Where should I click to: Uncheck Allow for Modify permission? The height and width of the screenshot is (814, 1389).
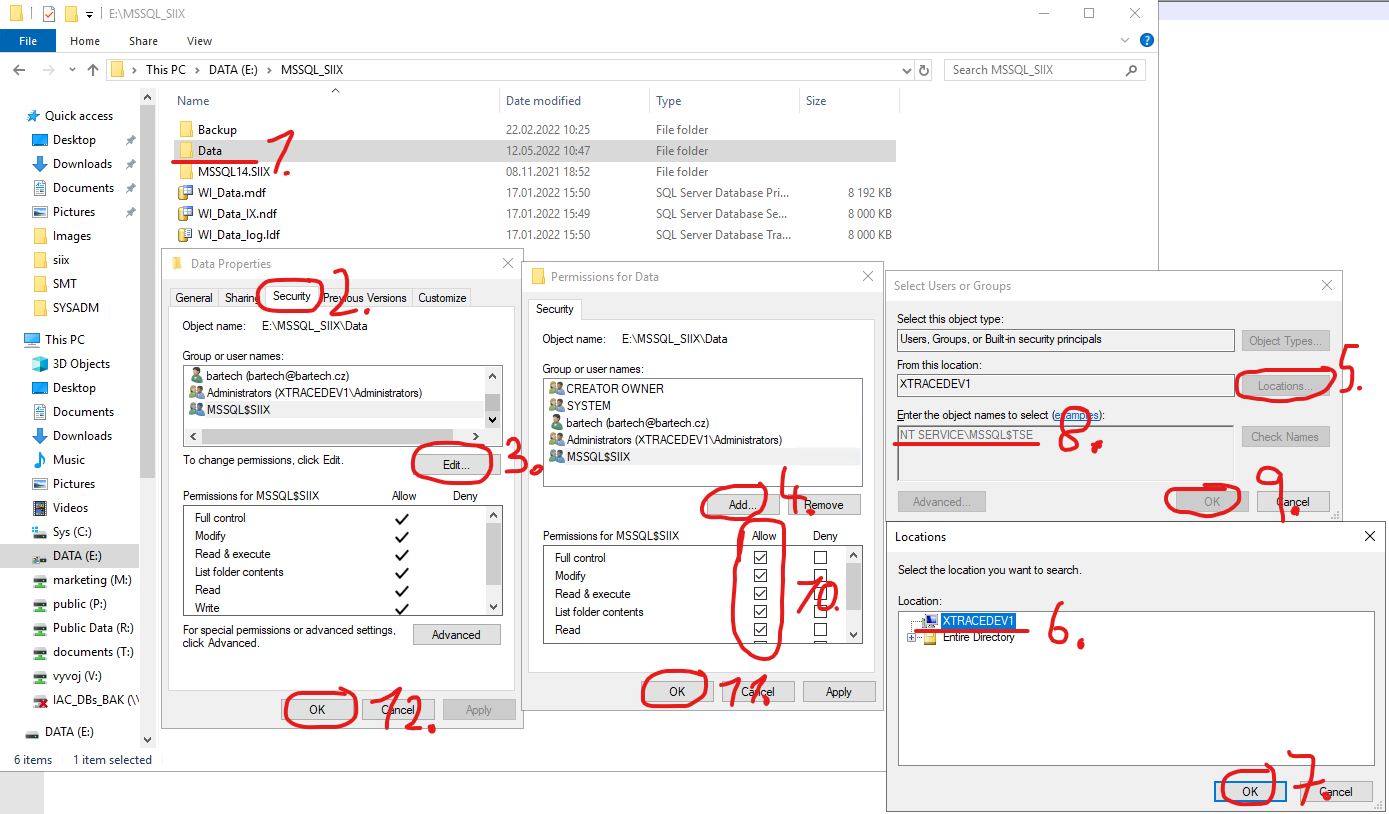click(760, 575)
